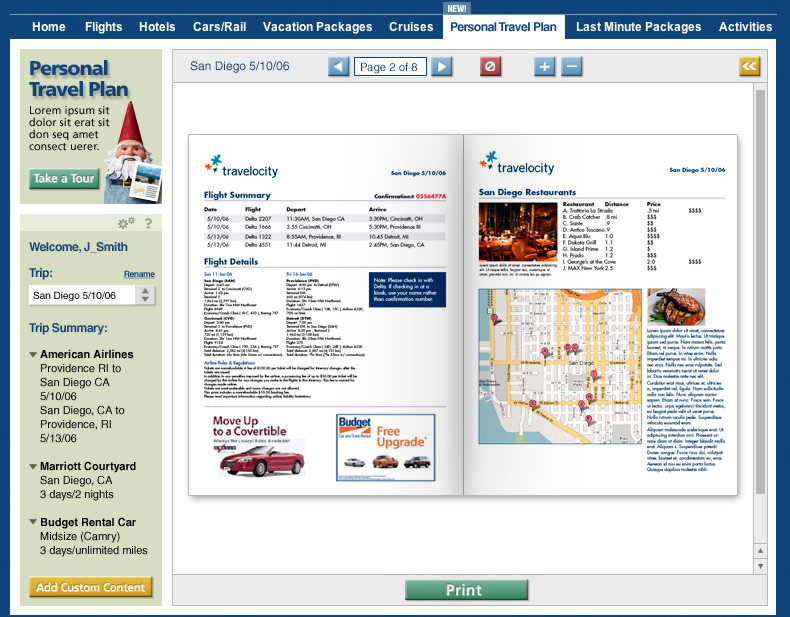The image size is (790, 617).
Task: Zoom out with the minus button
Action: coord(571,66)
